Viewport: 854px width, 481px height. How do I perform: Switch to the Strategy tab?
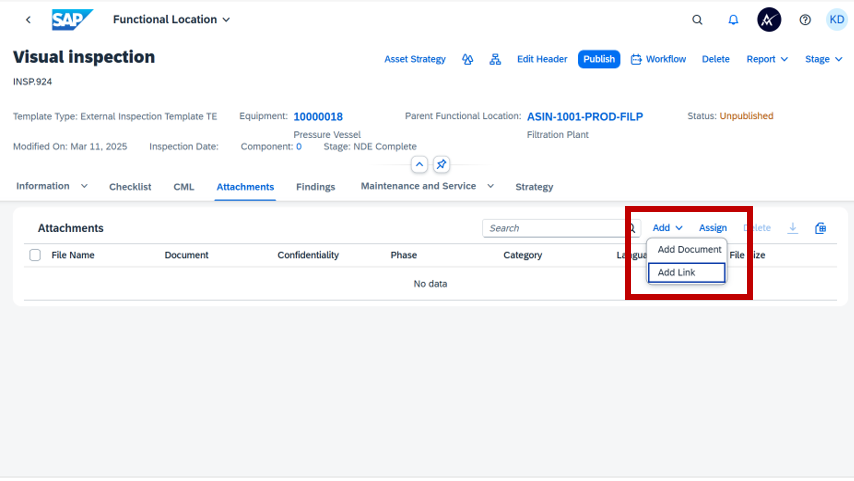point(534,187)
